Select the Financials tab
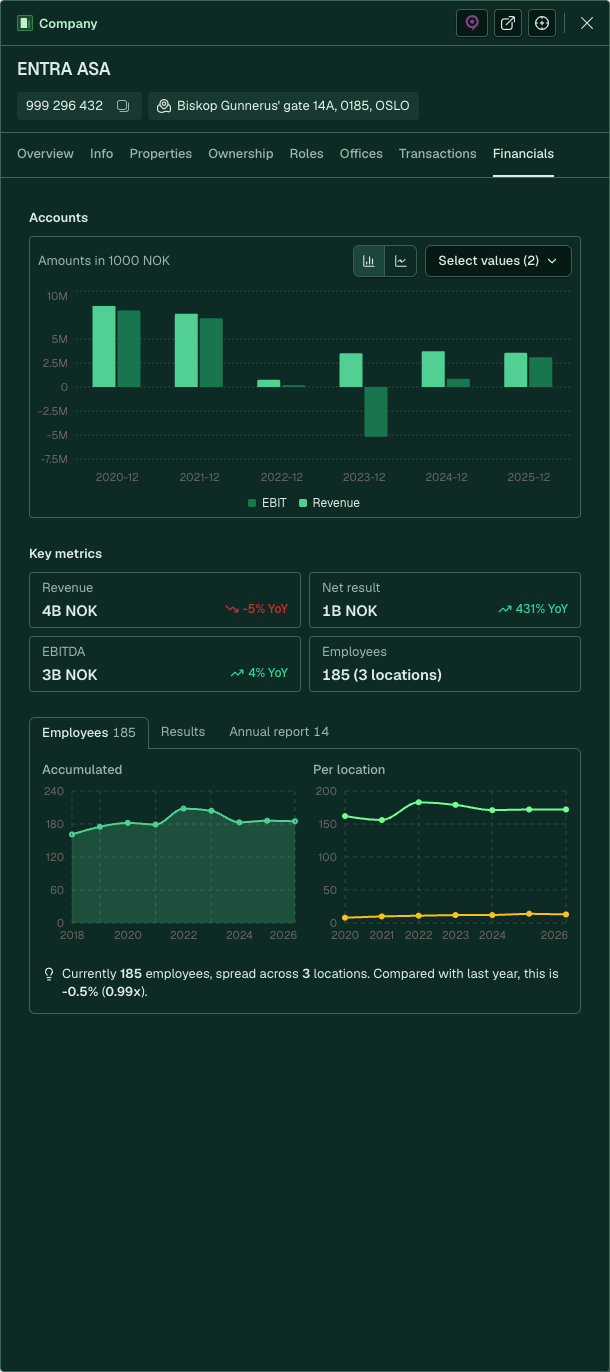This screenshot has width=610, height=1372. (x=523, y=154)
